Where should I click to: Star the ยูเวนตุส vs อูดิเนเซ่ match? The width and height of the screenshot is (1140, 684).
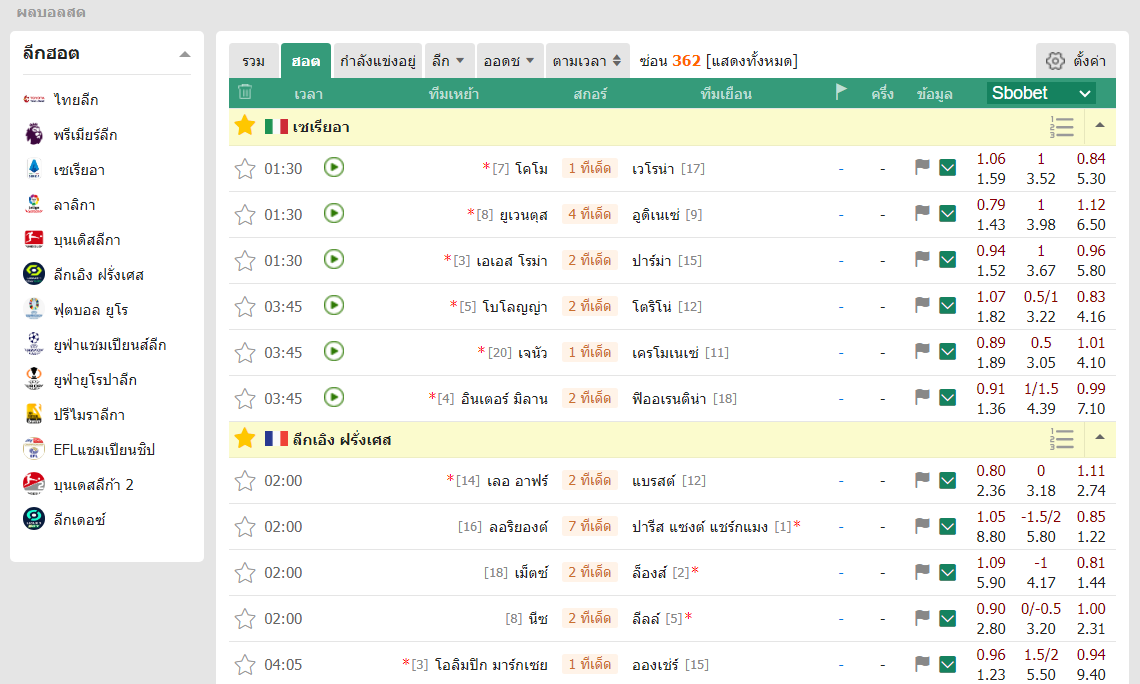245,215
